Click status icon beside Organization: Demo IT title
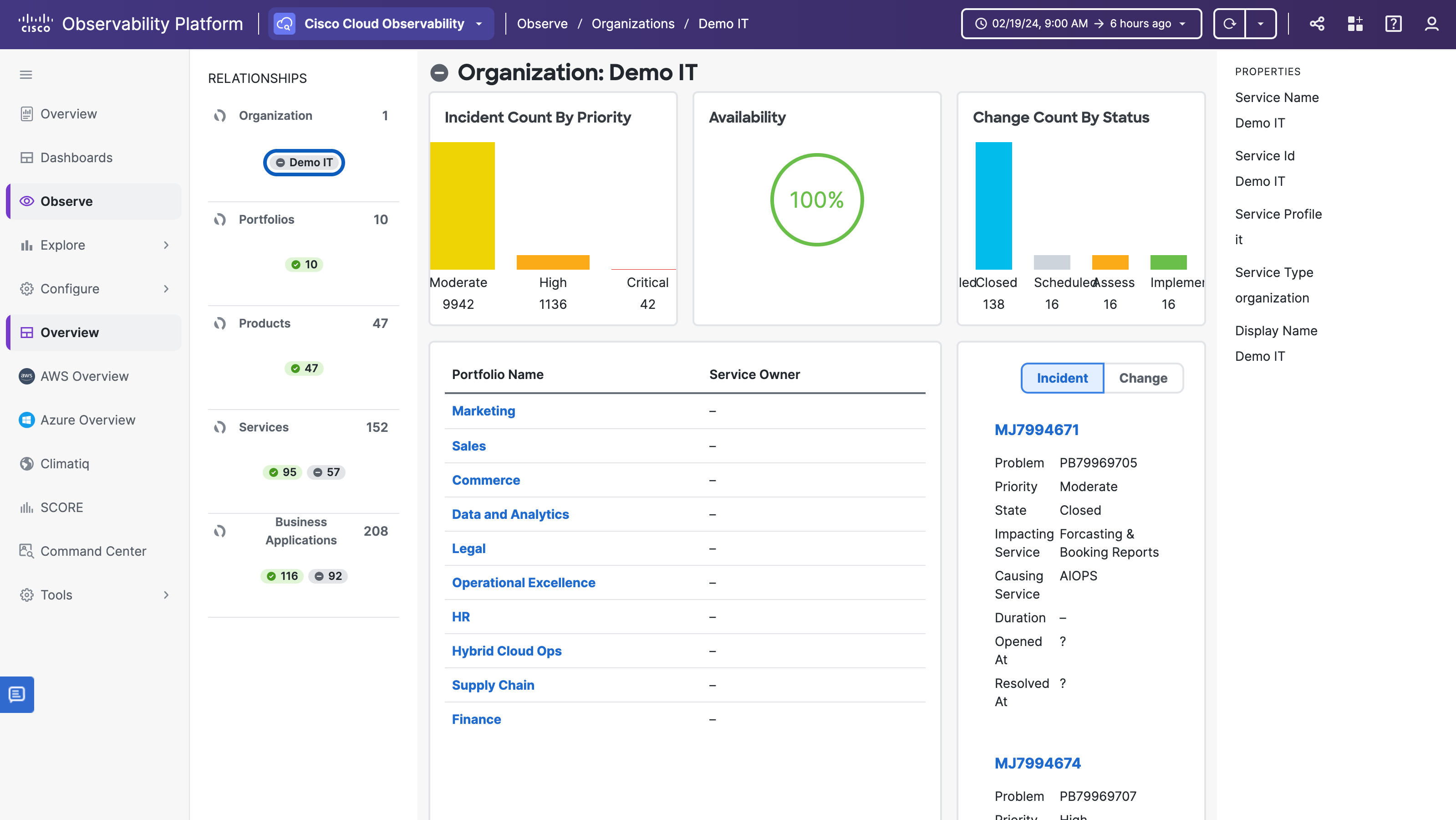The width and height of the screenshot is (1456, 820). pos(439,72)
